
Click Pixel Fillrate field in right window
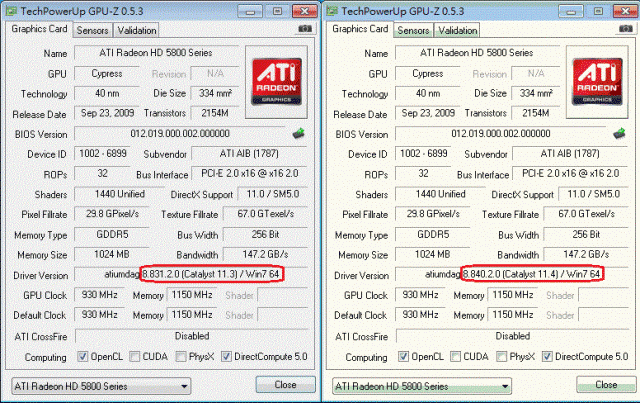(x=433, y=214)
